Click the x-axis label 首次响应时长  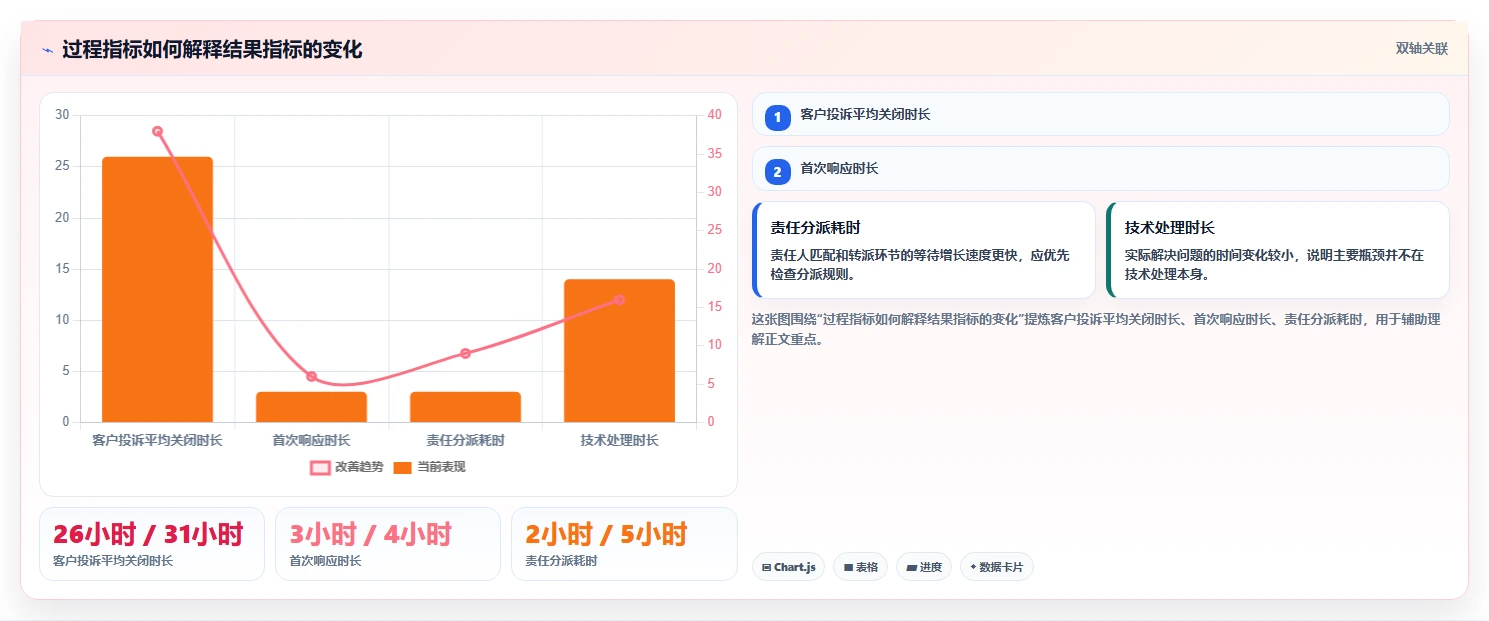point(311,440)
